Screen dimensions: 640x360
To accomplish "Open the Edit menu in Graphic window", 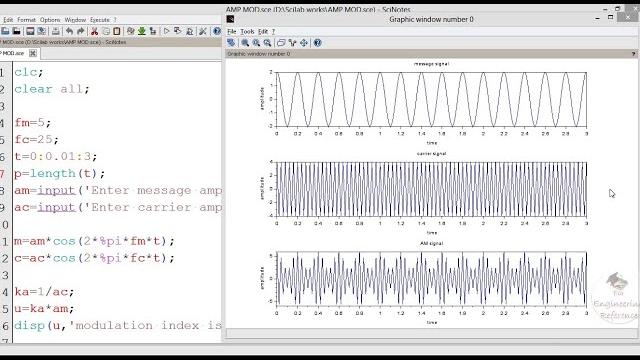I will 263,31.
